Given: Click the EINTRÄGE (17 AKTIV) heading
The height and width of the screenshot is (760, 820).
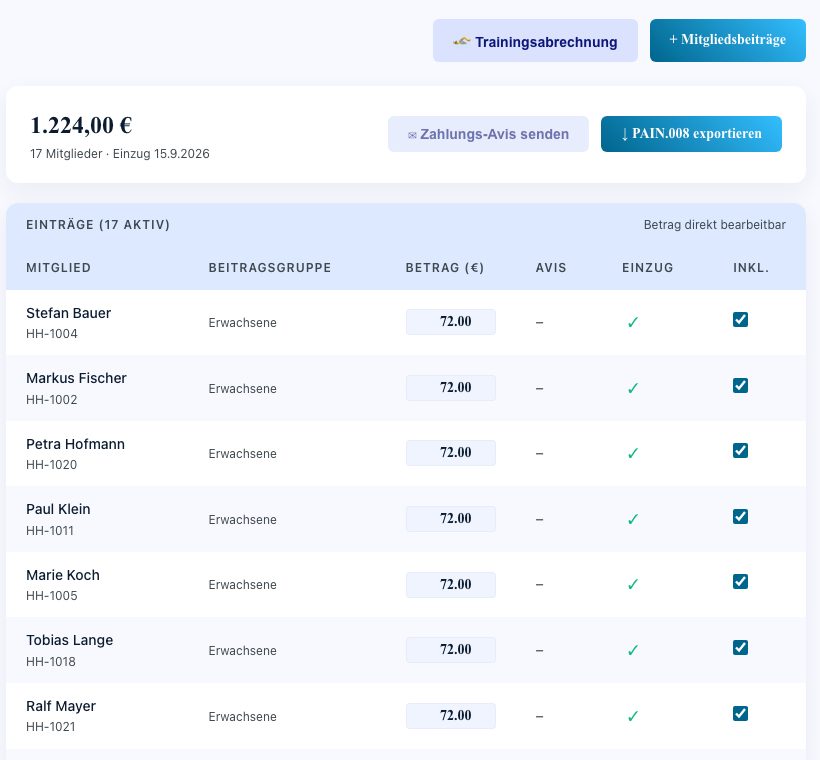Looking at the screenshot, I should [98, 225].
